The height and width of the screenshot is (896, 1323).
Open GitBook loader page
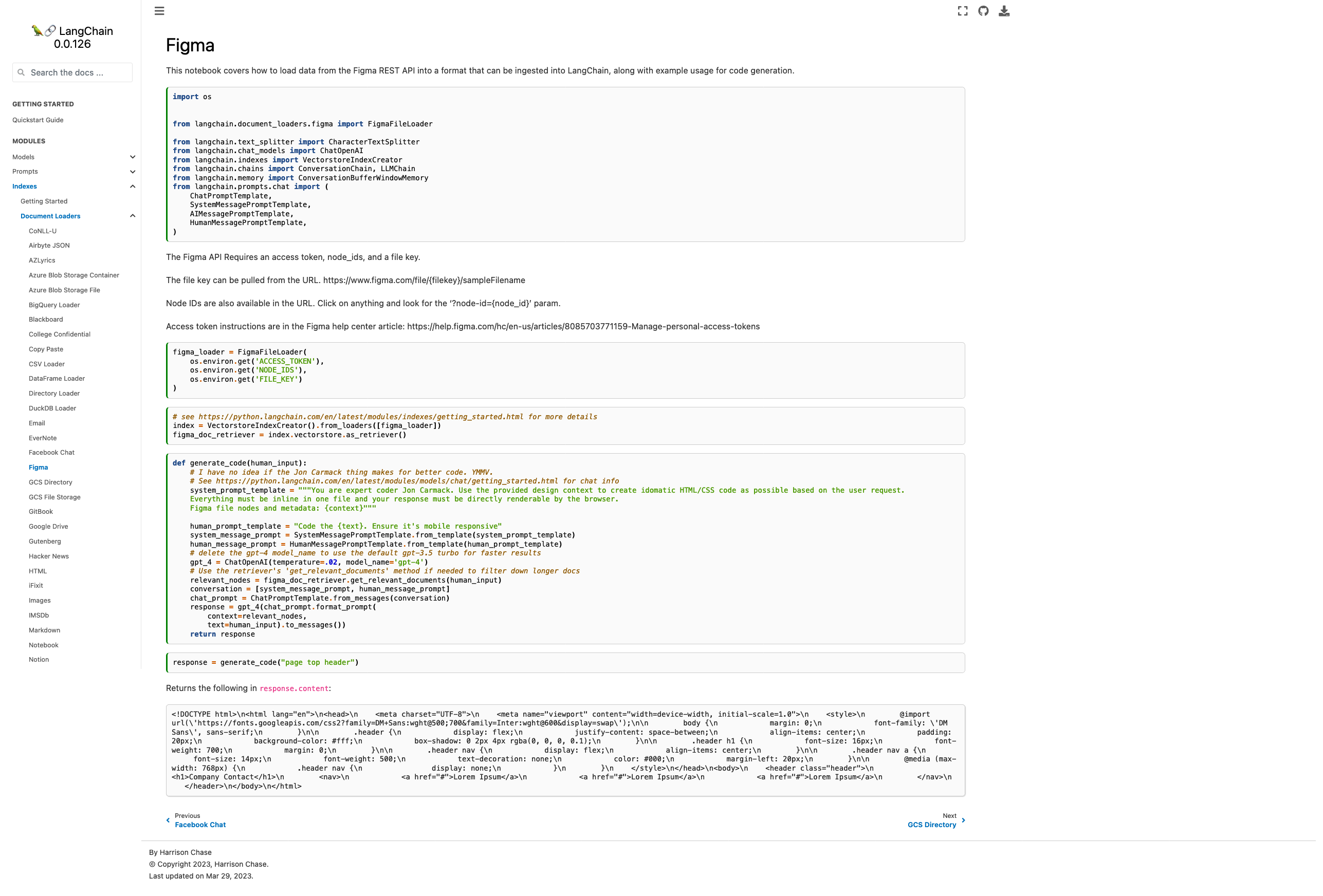41,512
